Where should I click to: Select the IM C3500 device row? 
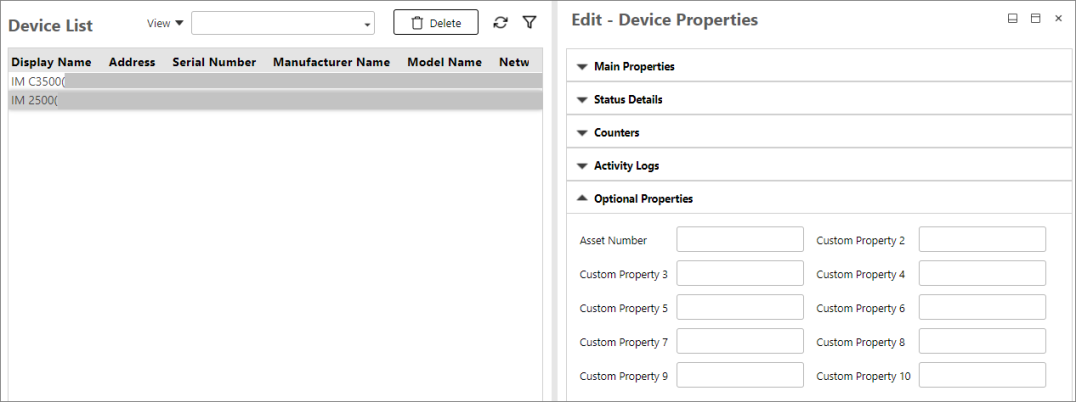click(x=274, y=81)
